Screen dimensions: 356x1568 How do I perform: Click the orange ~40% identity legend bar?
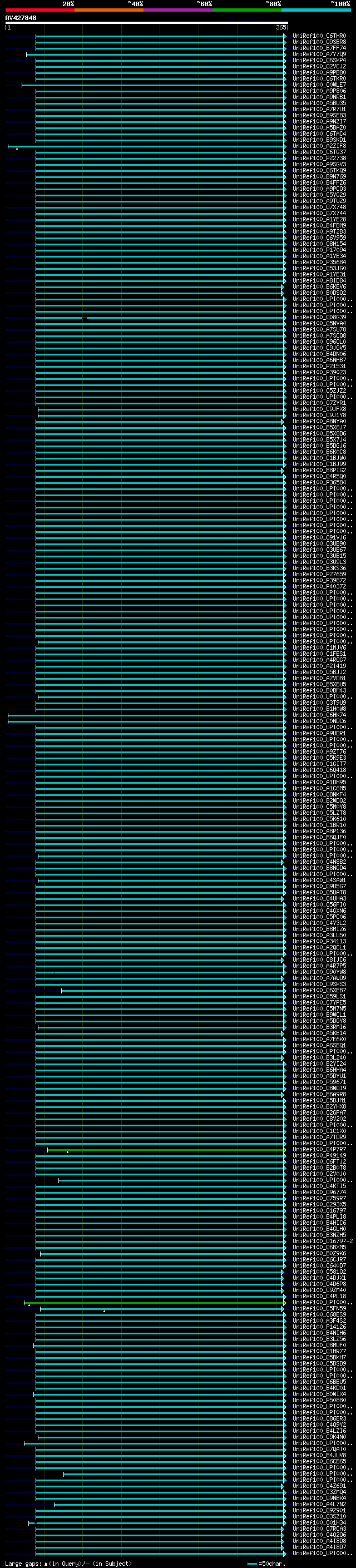109,10
